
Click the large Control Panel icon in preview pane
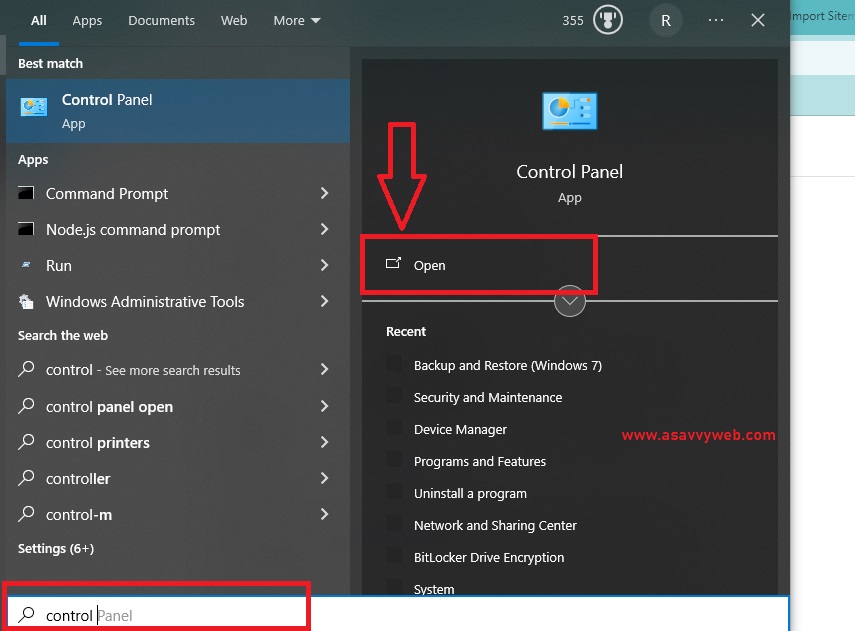point(569,111)
